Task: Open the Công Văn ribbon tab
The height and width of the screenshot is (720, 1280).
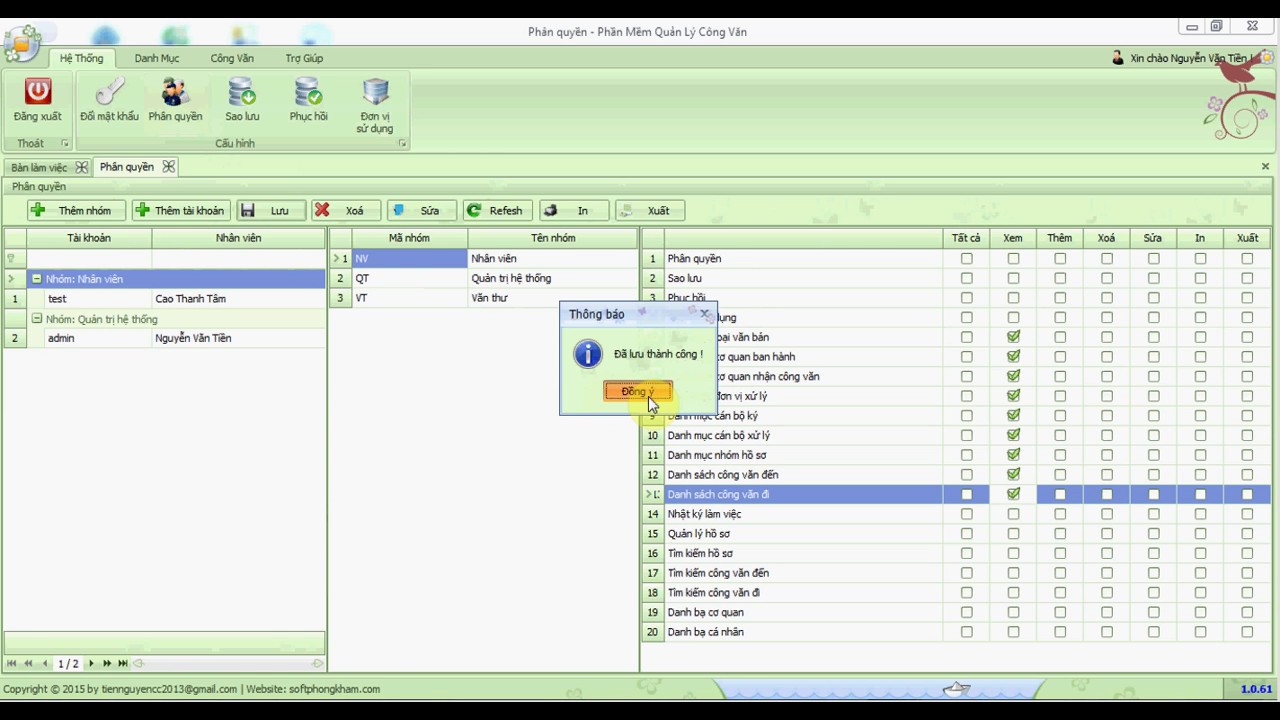Action: point(232,58)
